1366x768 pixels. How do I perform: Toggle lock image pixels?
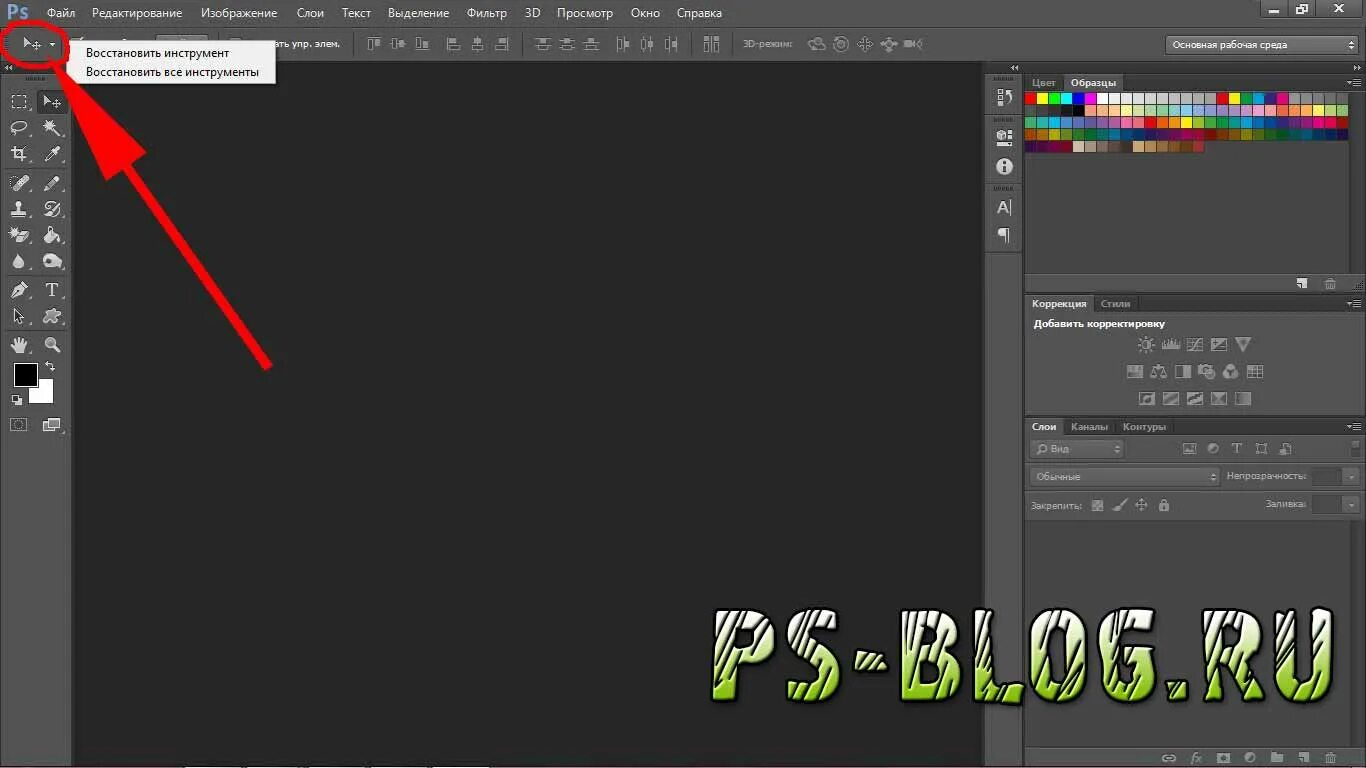coord(1119,505)
